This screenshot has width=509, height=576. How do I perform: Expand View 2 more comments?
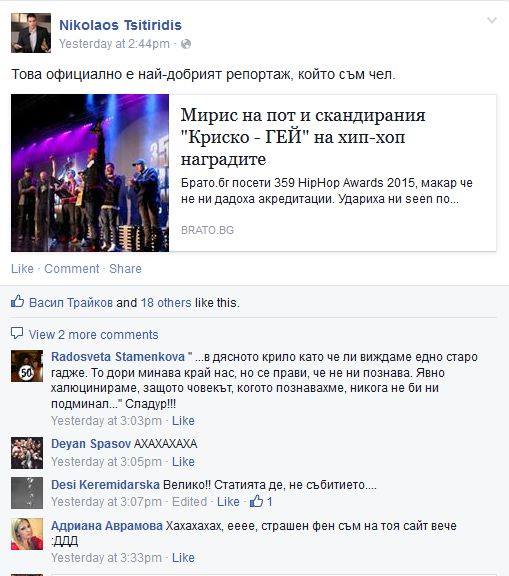point(93,335)
